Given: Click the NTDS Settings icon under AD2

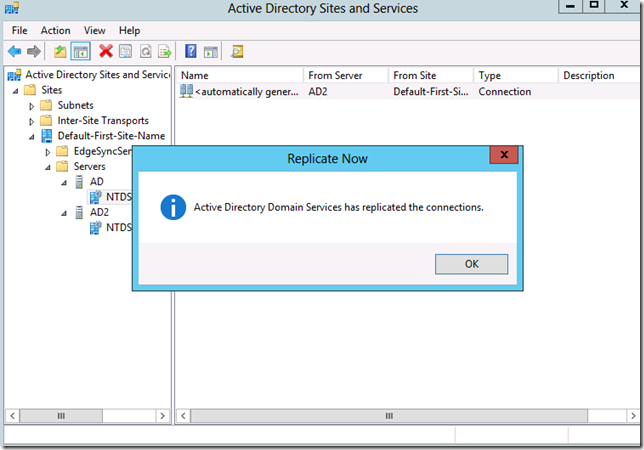Looking at the screenshot, I should click(x=95, y=227).
